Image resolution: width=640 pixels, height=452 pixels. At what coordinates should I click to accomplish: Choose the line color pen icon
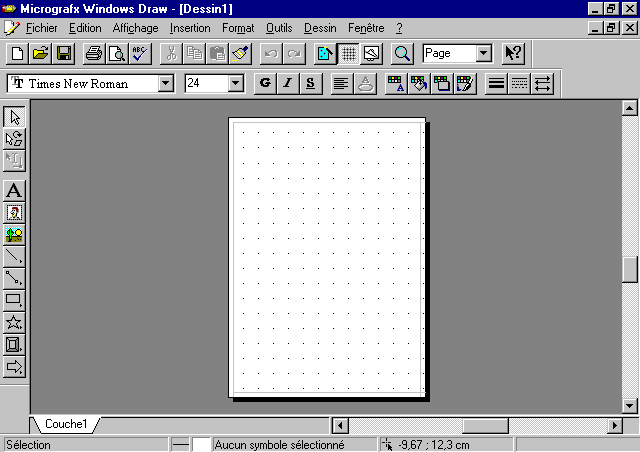click(465, 84)
